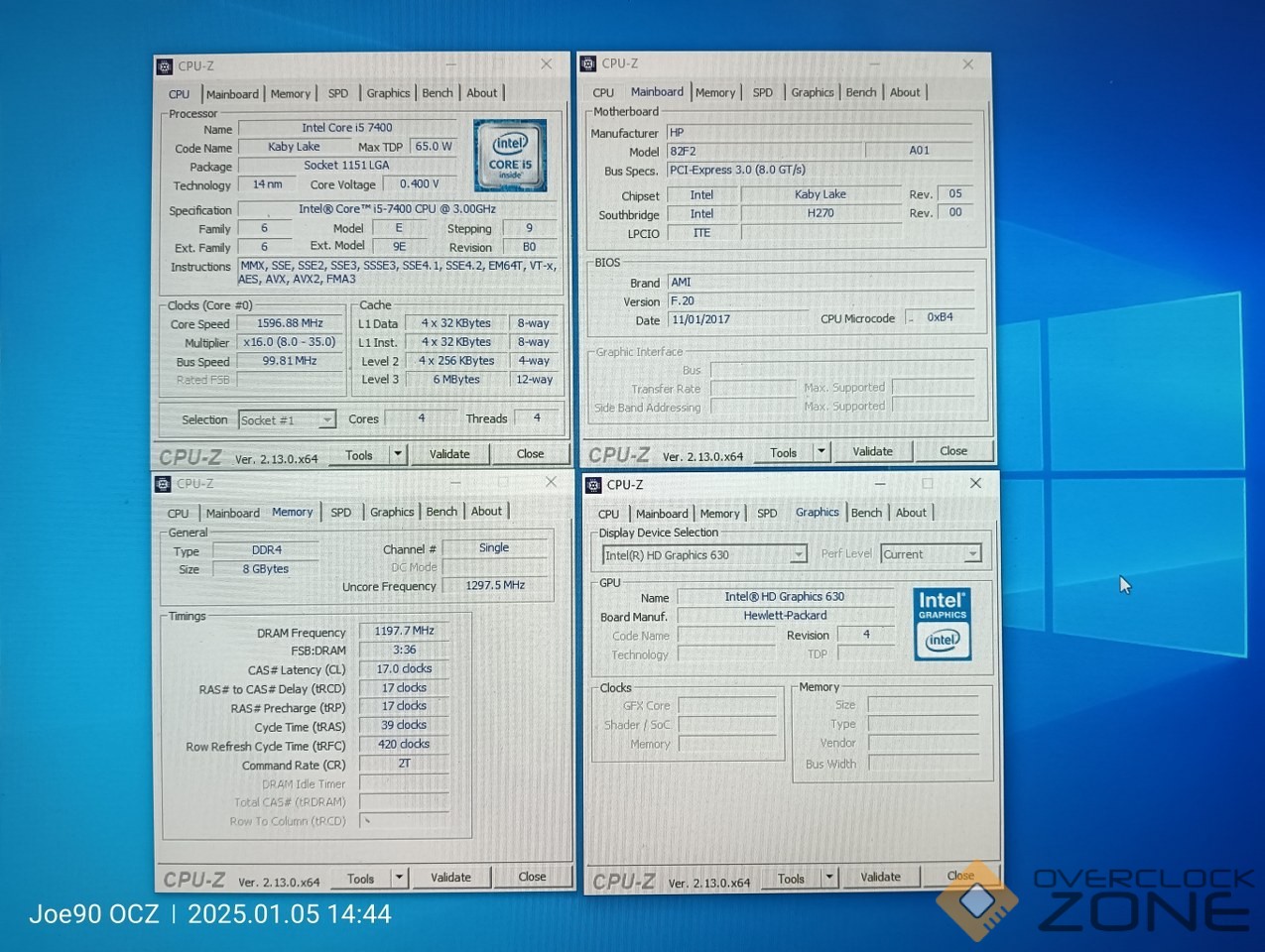Click the Tools button in the GPU window

tap(792, 879)
